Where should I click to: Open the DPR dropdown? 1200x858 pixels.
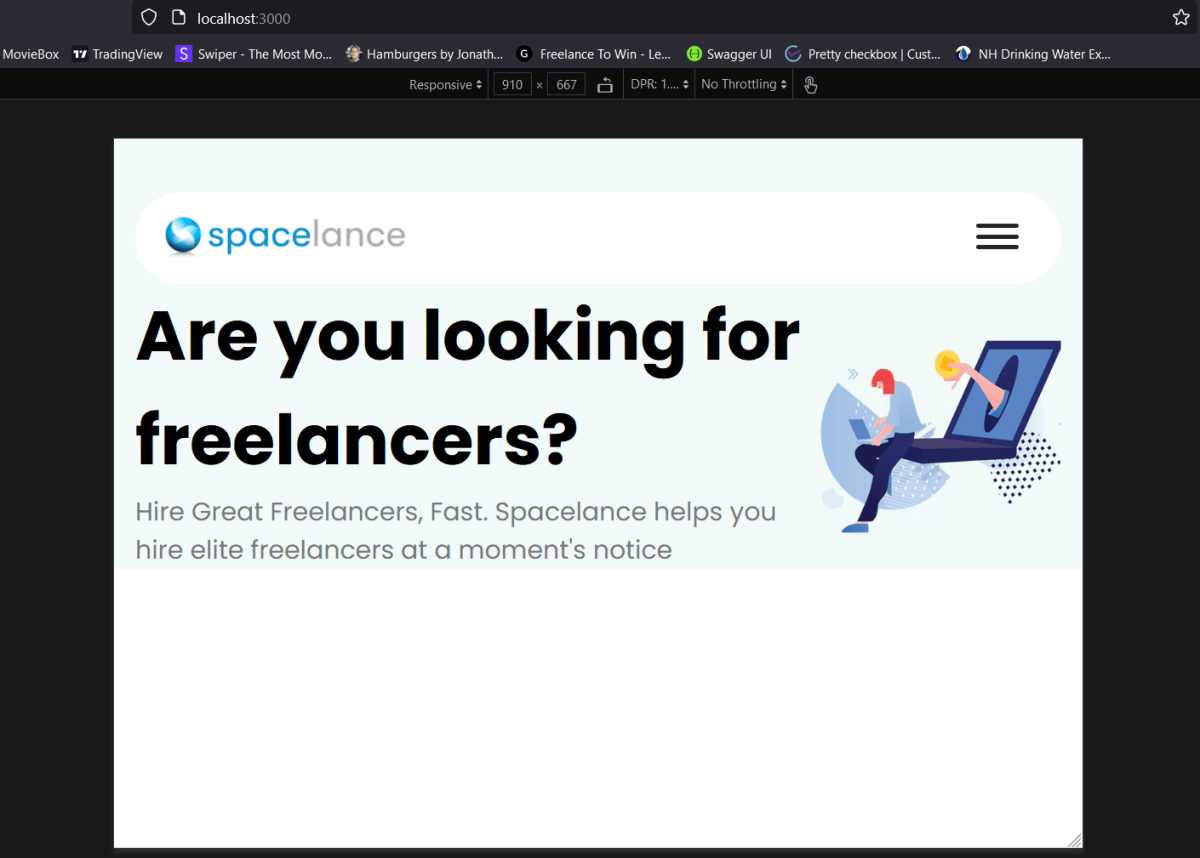659,85
